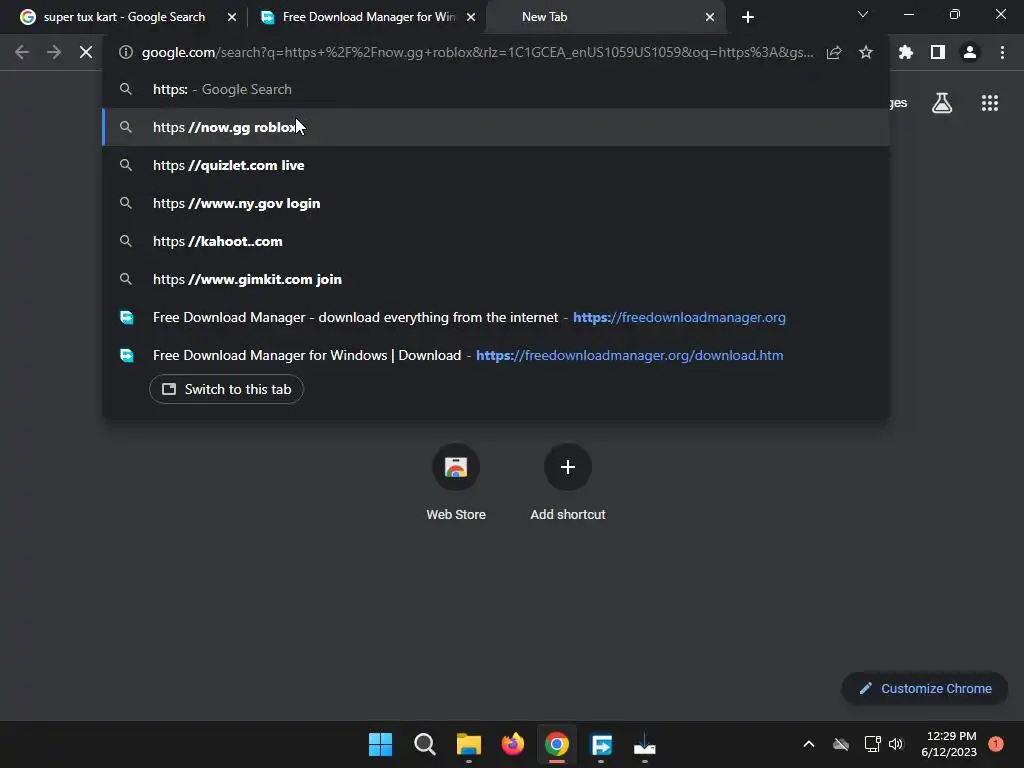Choose suggestion https //now.gg roblox
Screen dimensions: 1024x768
[x=496, y=127]
